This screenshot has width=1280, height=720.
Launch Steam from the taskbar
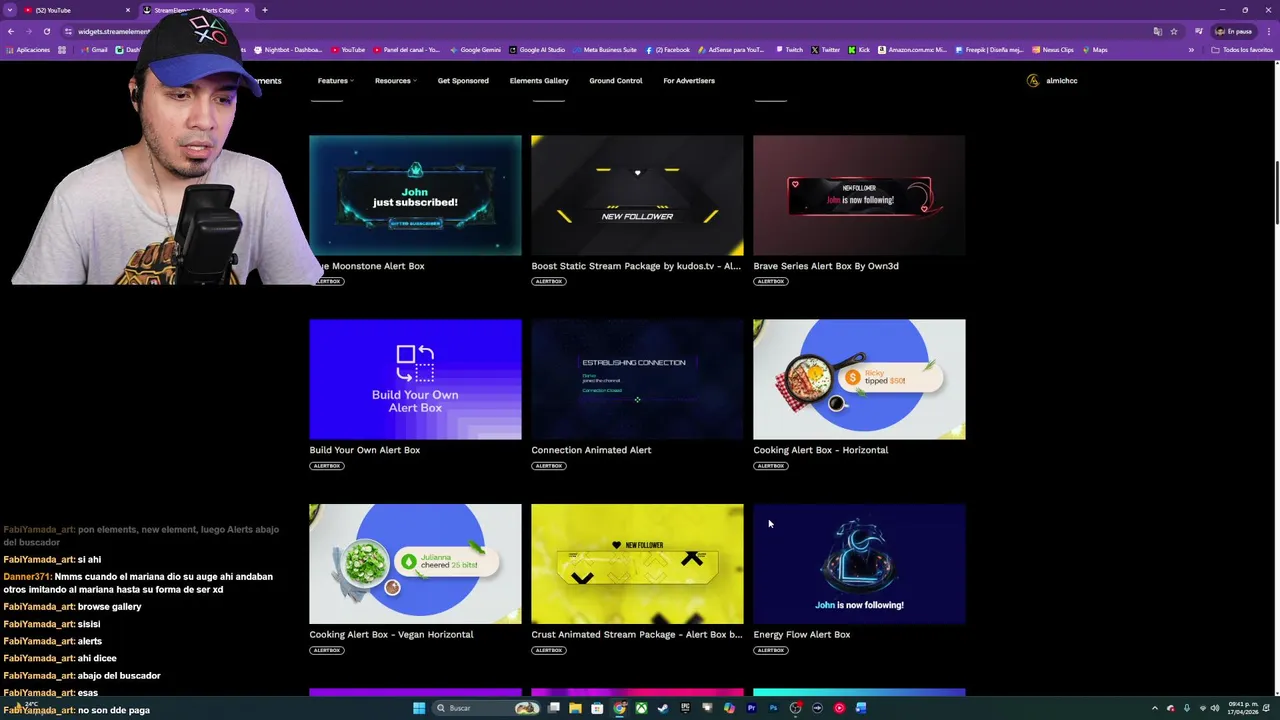[x=663, y=708]
